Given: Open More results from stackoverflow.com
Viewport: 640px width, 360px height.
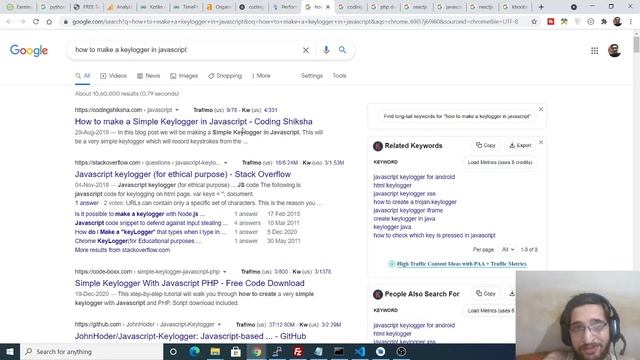Looking at the screenshot, I should click(122, 250).
